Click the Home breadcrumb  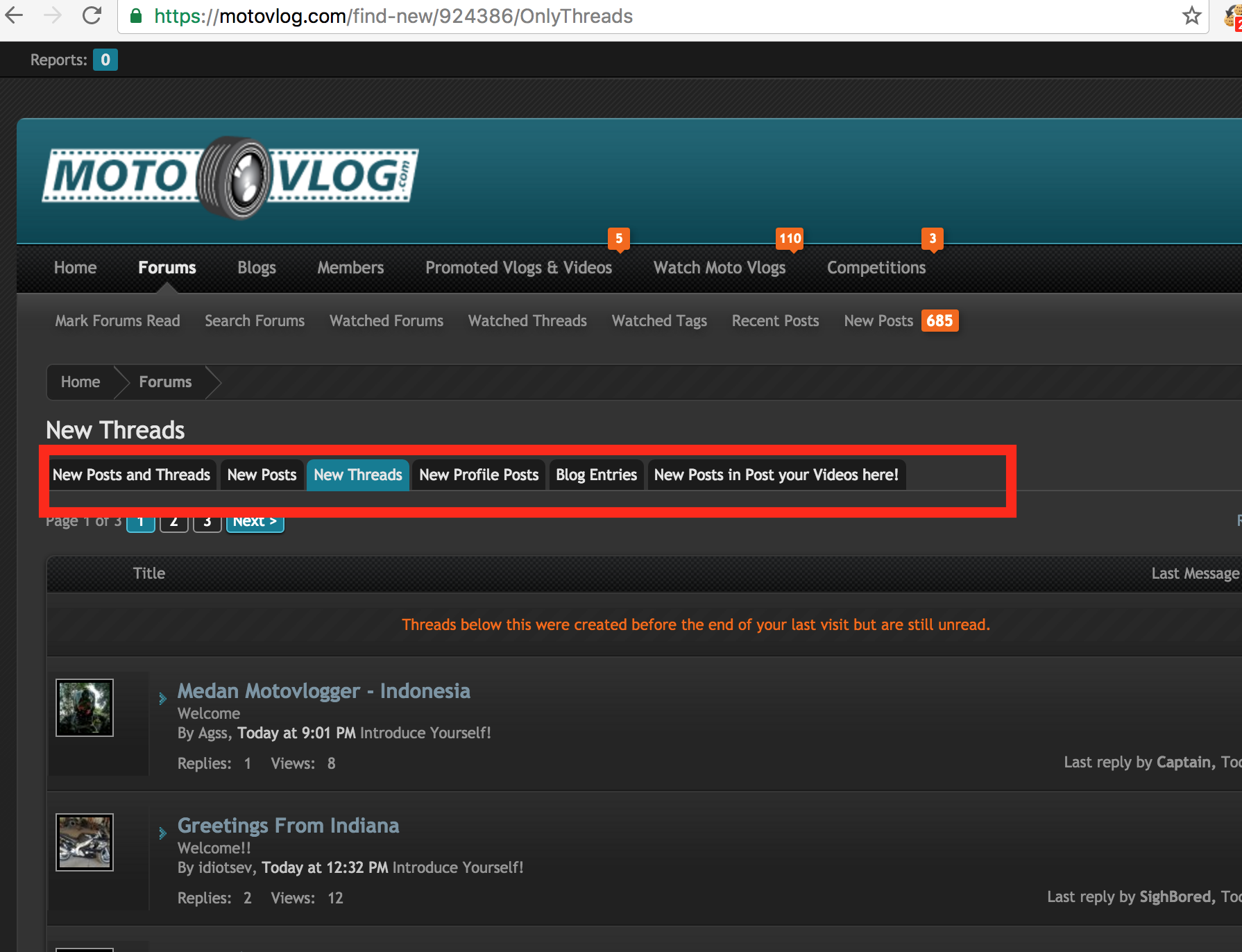coord(80,382)
